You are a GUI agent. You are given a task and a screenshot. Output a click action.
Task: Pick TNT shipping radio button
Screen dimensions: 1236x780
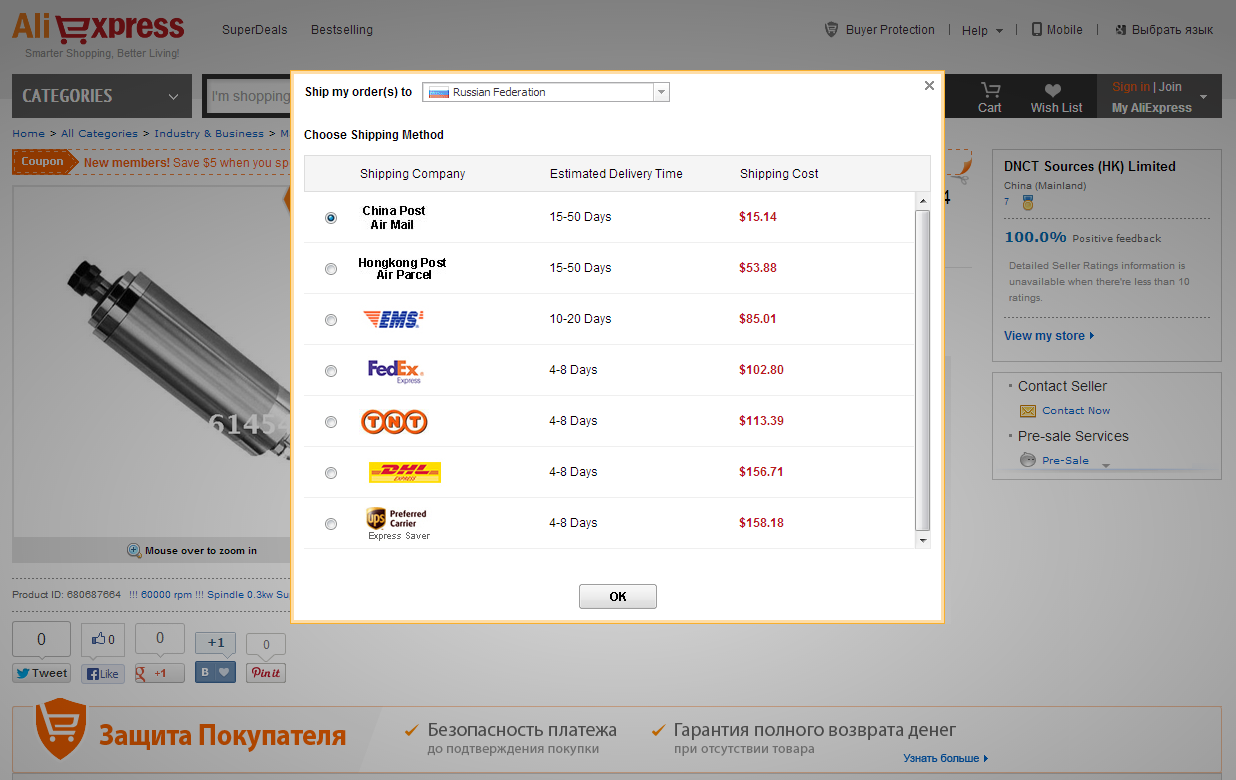pyautogui.click(x=331, y=422)
